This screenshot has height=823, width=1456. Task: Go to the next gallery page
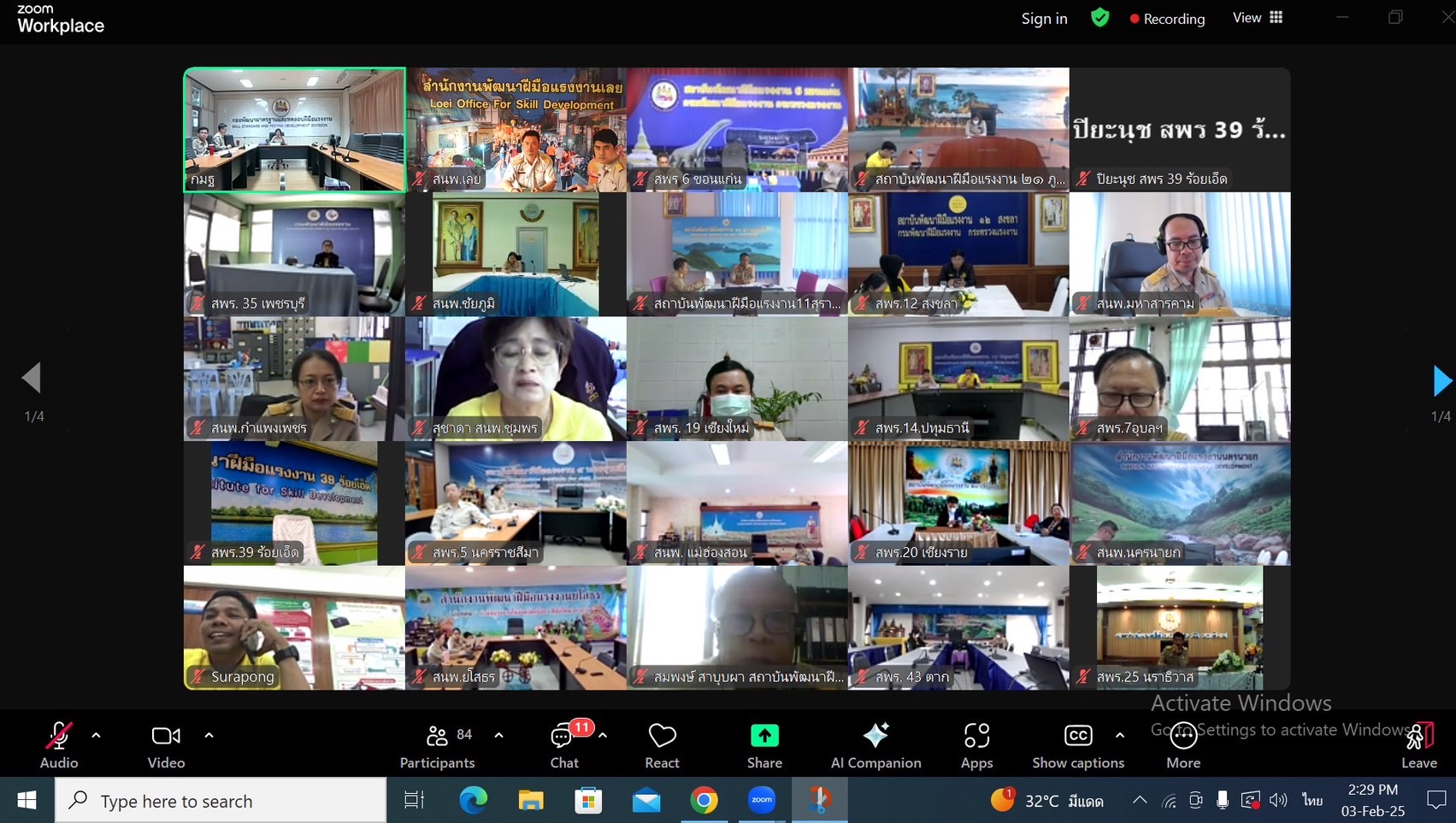pos(1441,380)
